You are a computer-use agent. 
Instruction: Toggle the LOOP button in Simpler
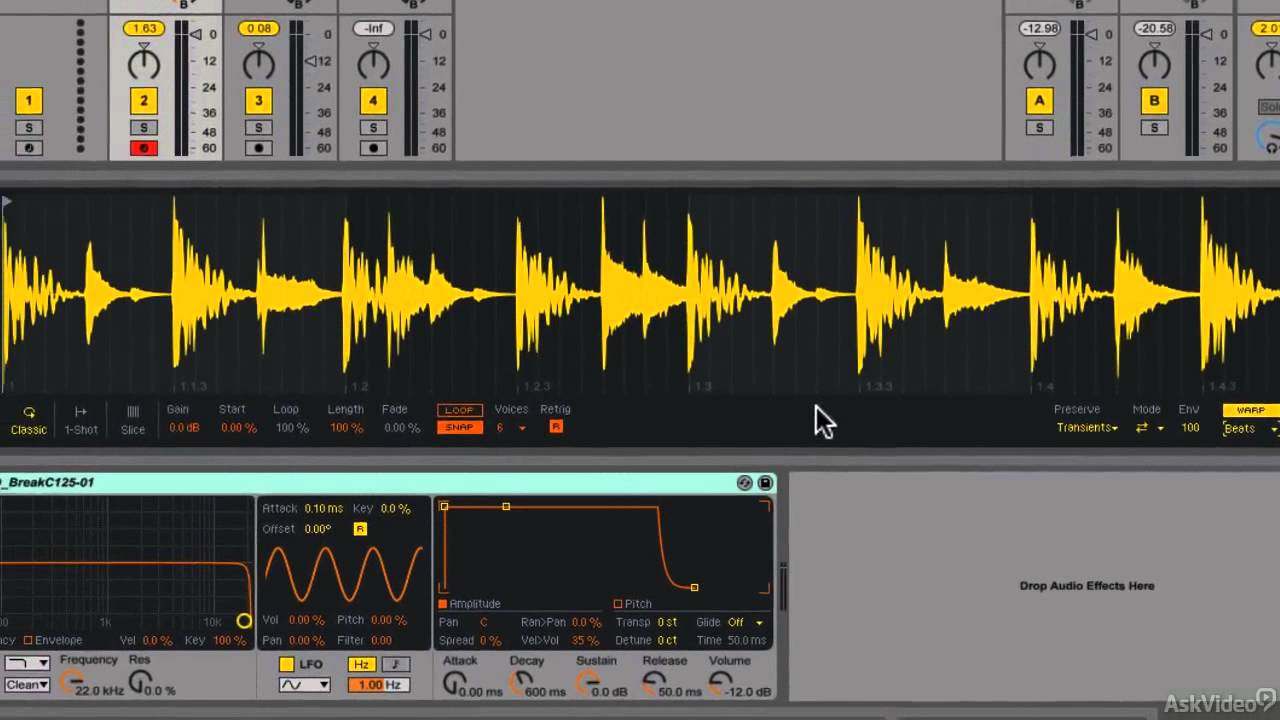tap(459, 410)
